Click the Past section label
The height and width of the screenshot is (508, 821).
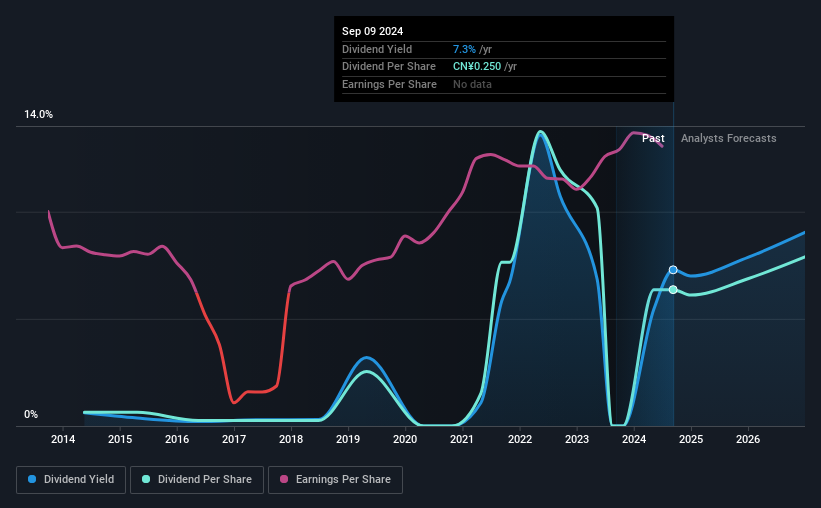[653, 138]
